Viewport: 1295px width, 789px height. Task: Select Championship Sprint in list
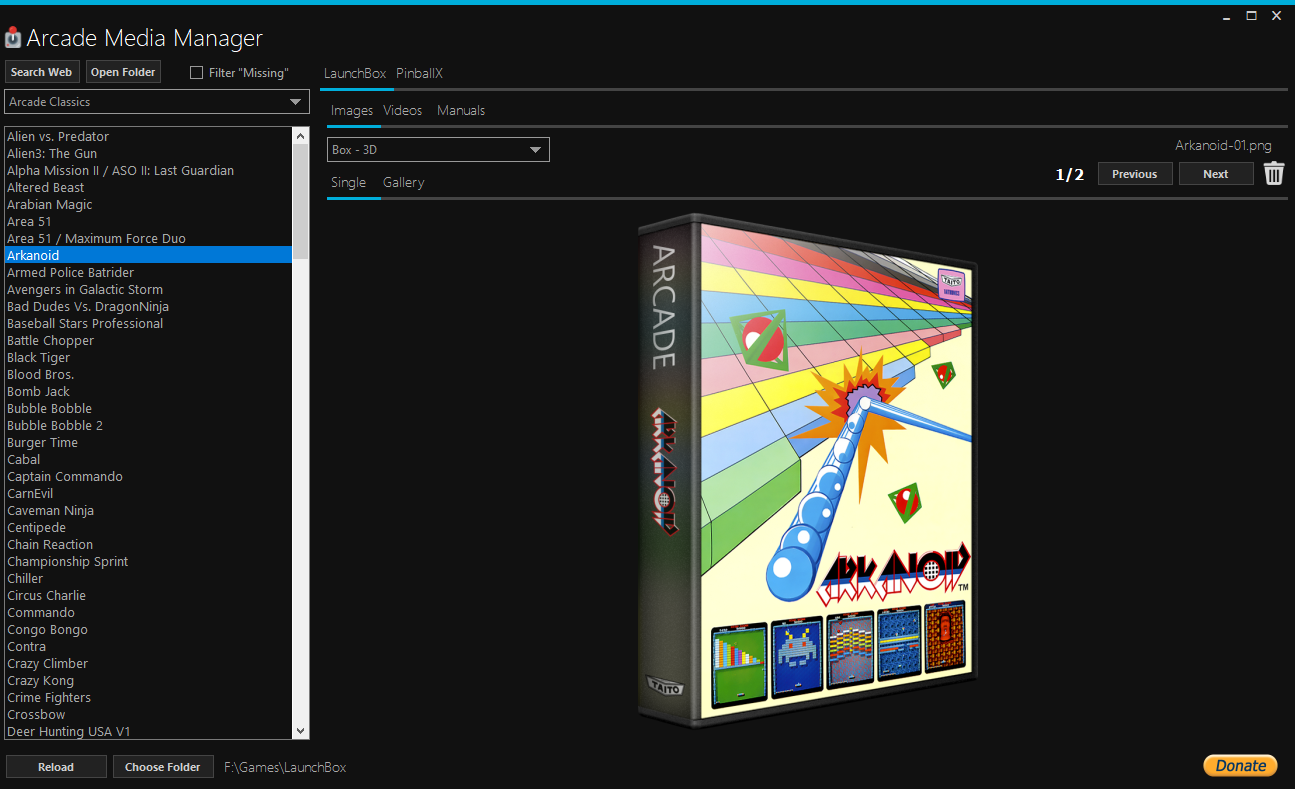coord(149,562)
